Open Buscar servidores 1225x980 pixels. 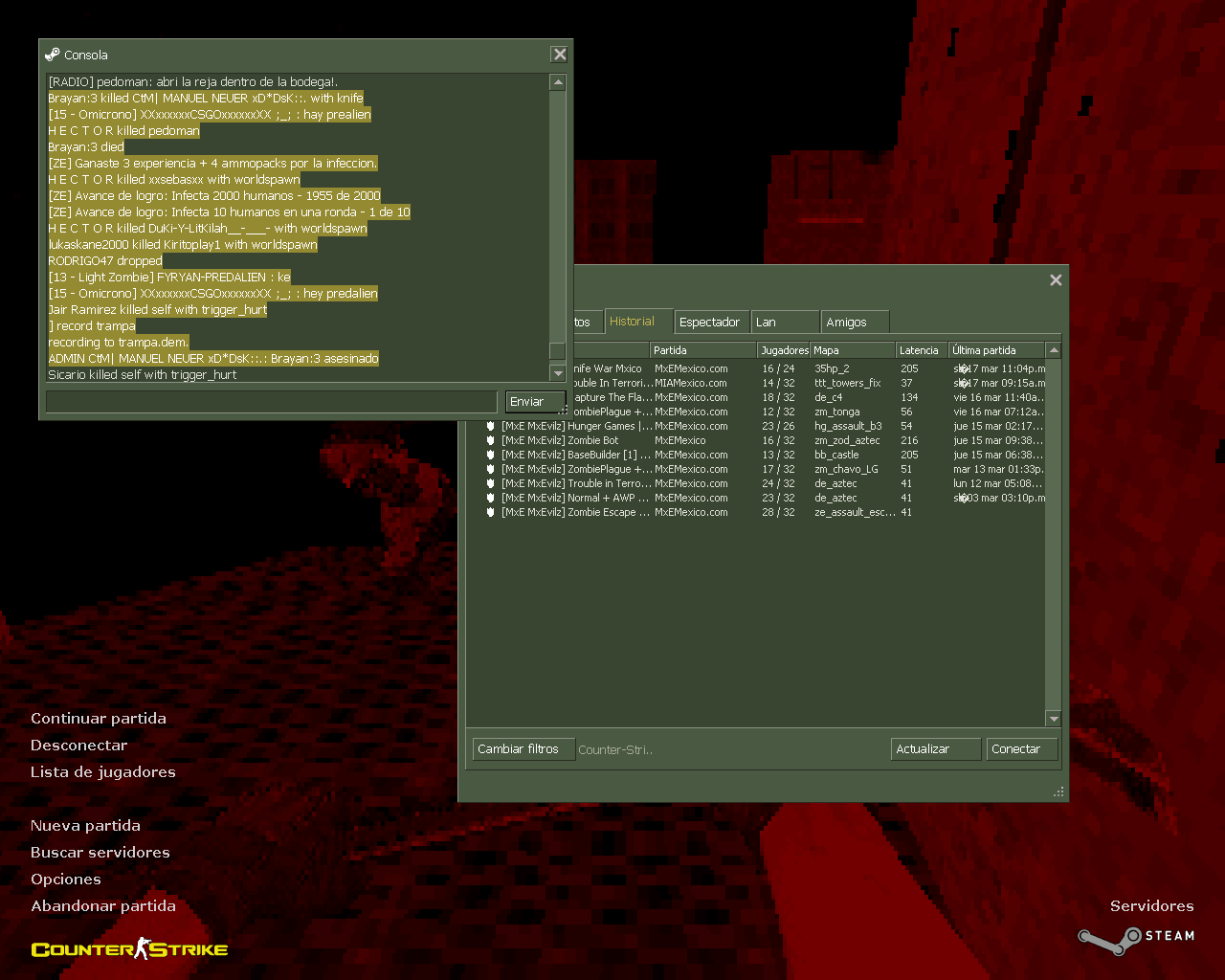pos(100,853)
